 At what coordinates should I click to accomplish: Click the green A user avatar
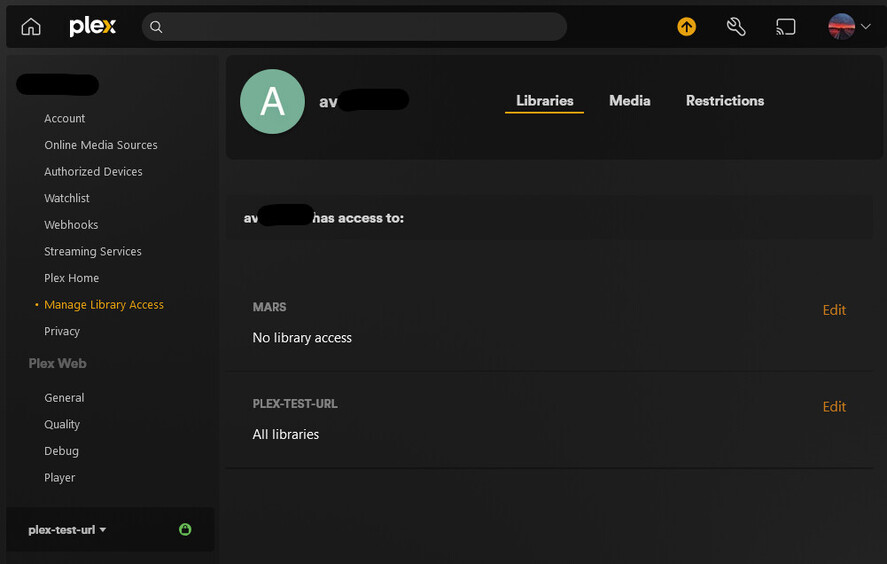[x=272, y=102]
